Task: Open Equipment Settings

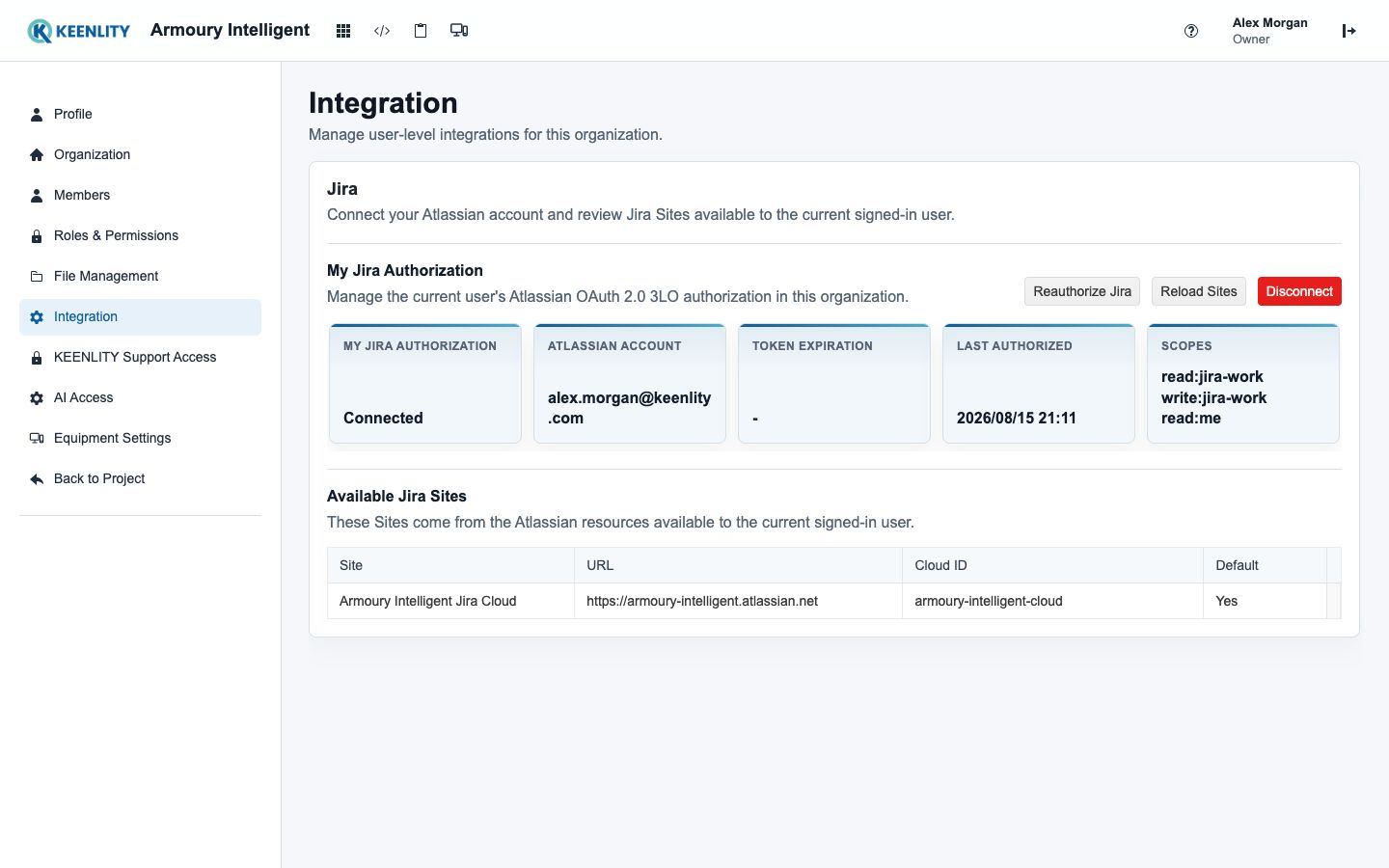Action: [x=140, y=438]
